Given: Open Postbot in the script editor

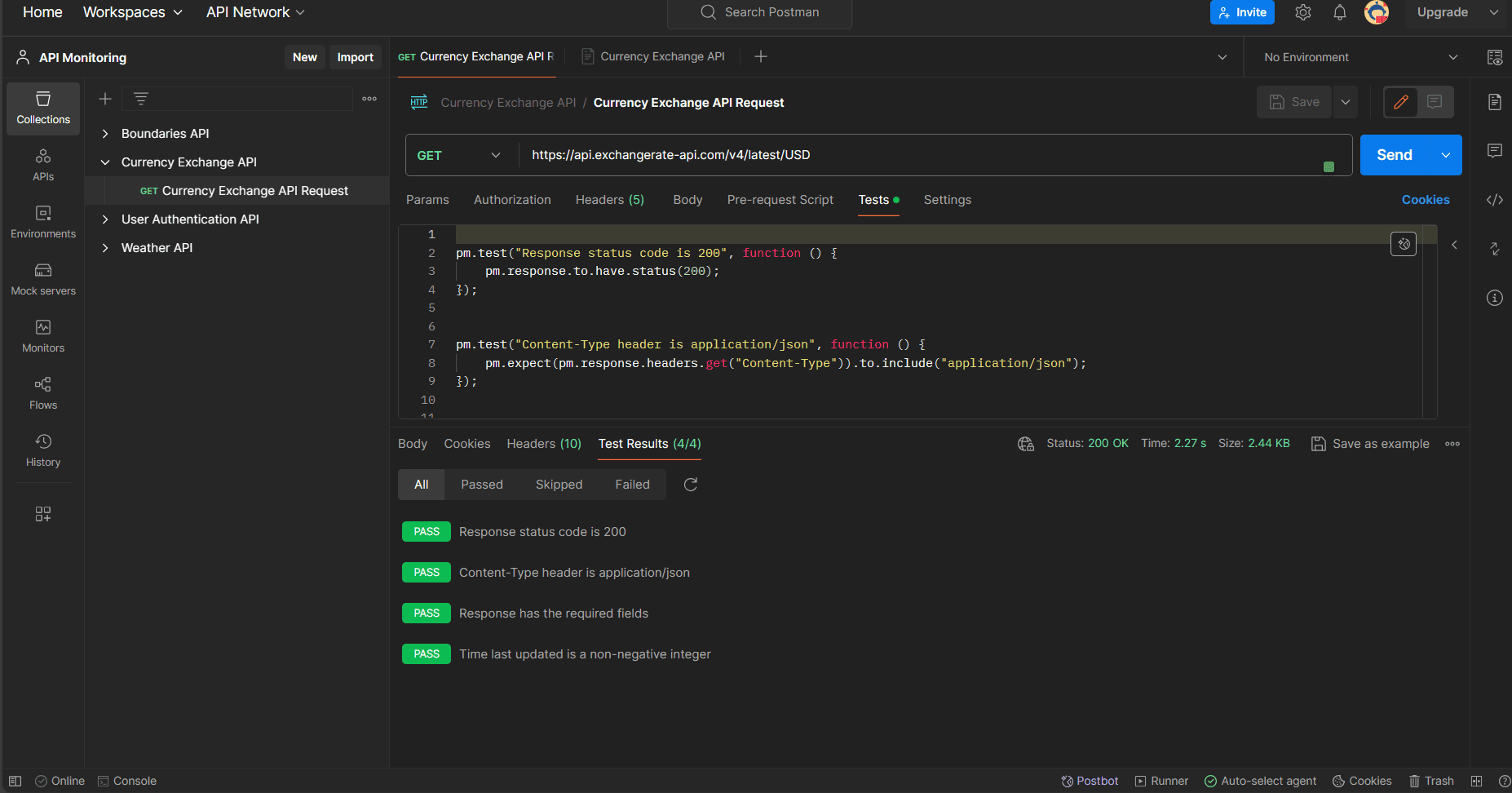Looking at the screenshot, I should tap(1404, 244).
